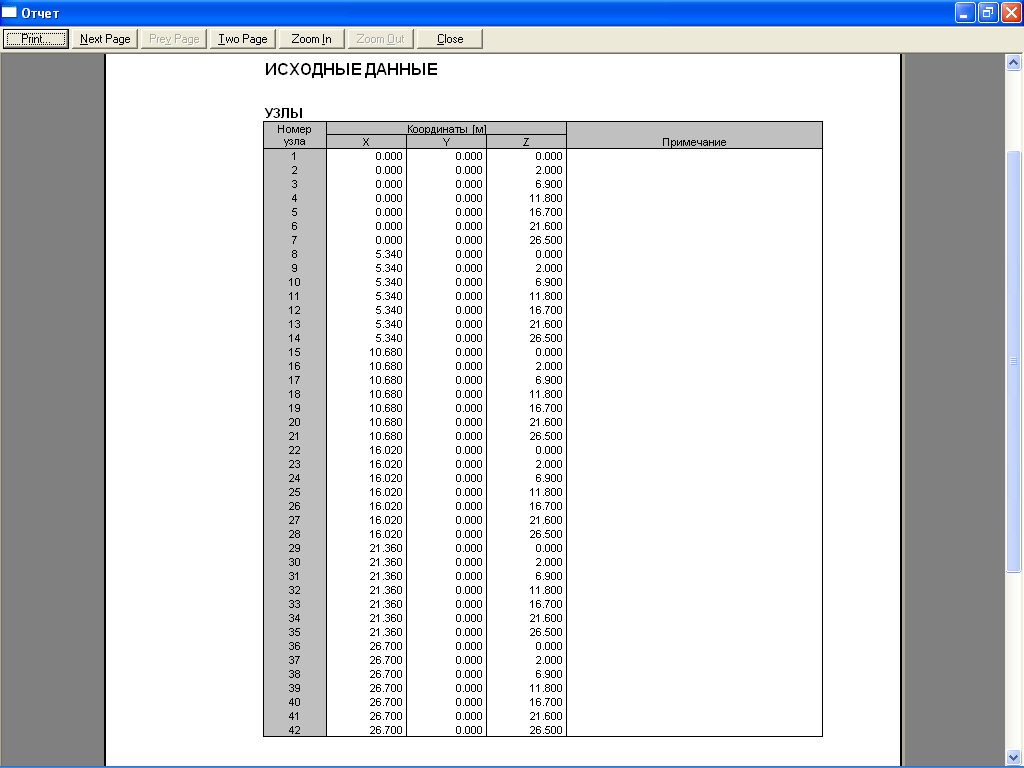Click the Номер узла column header
This screenshot has height=768, width=1024.
point(295,135)
